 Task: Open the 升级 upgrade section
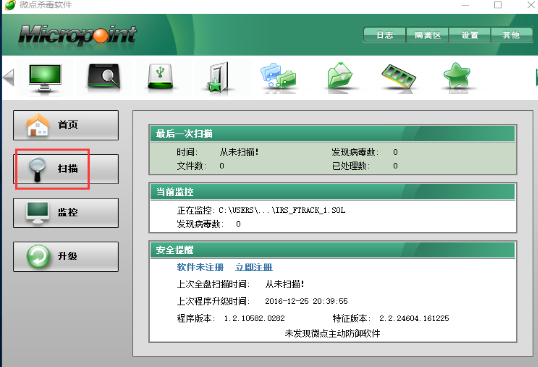(66, 257)
